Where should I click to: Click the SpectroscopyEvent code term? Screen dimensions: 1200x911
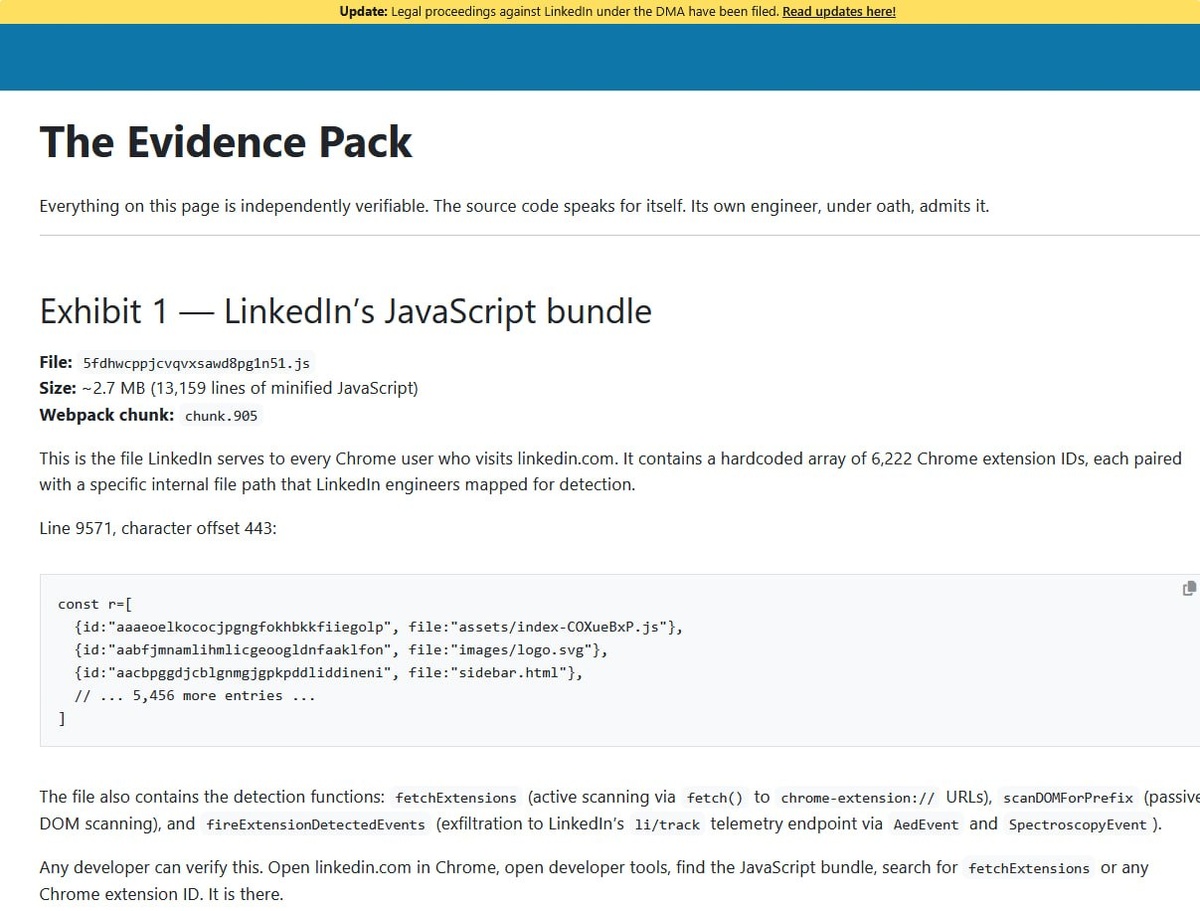click(1078, 825)
